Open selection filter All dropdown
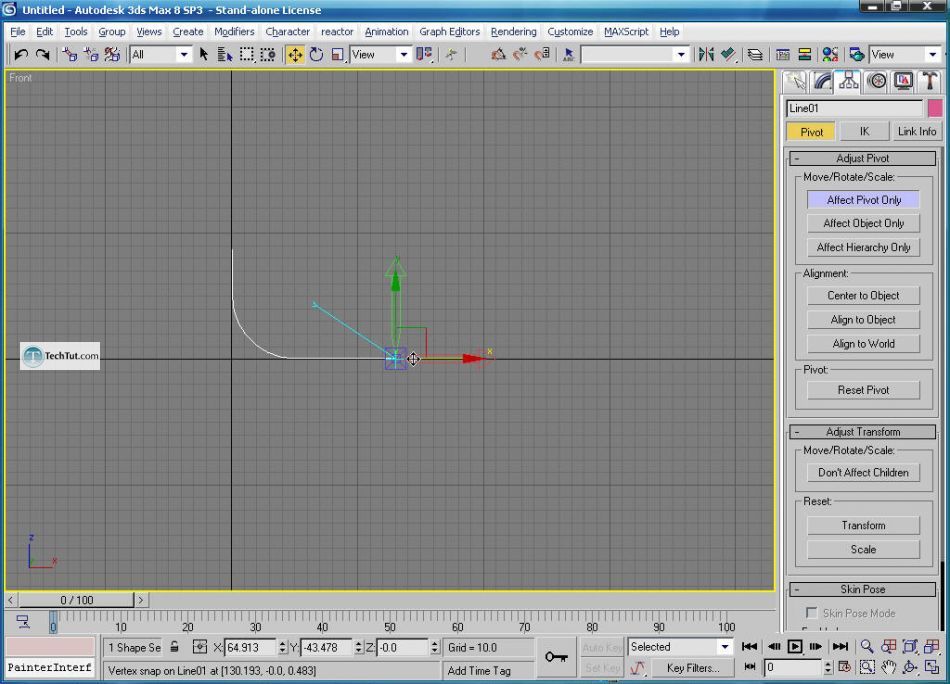 click(x=184, y=55)
